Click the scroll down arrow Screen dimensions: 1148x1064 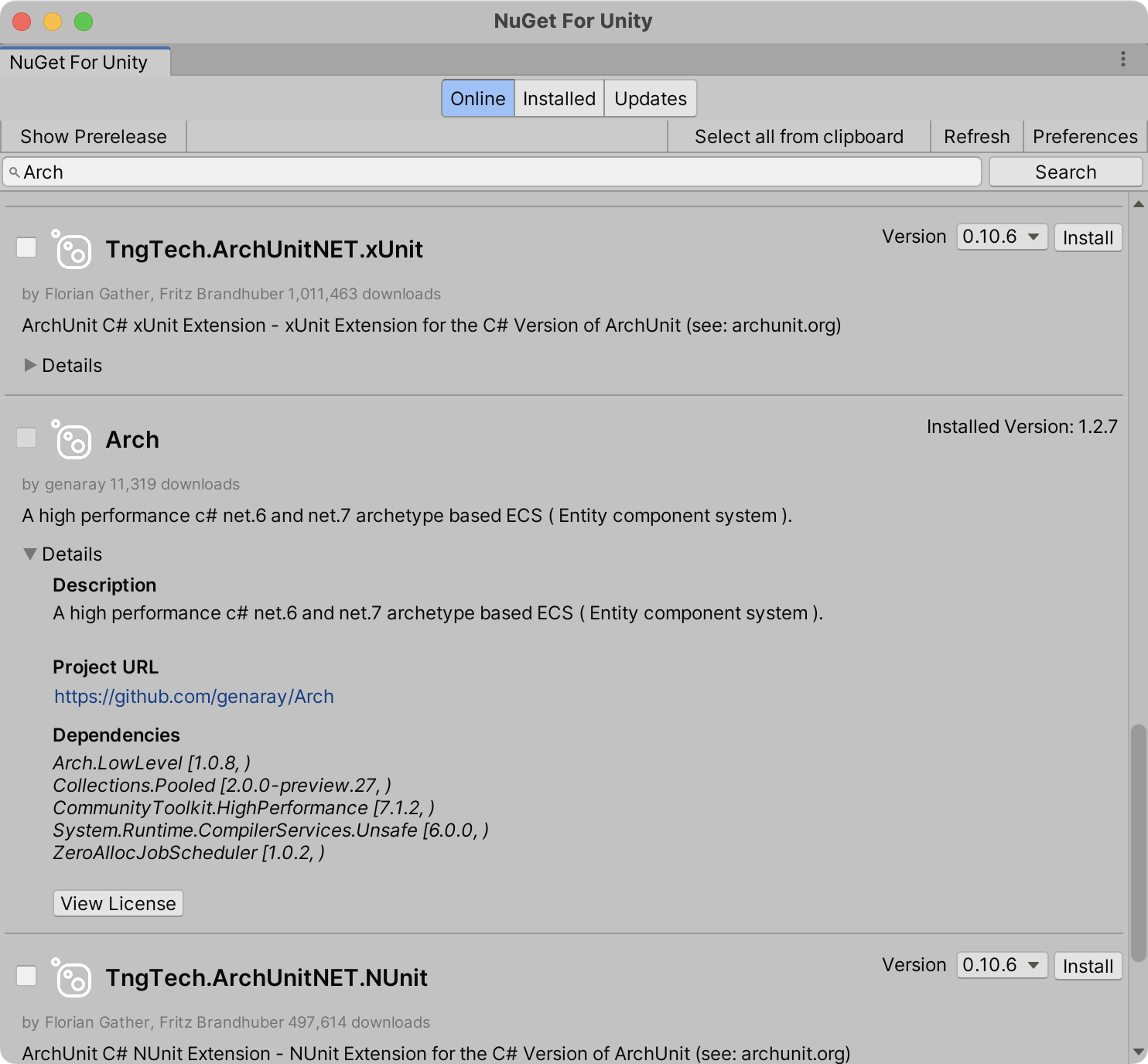[1138, 1052]
